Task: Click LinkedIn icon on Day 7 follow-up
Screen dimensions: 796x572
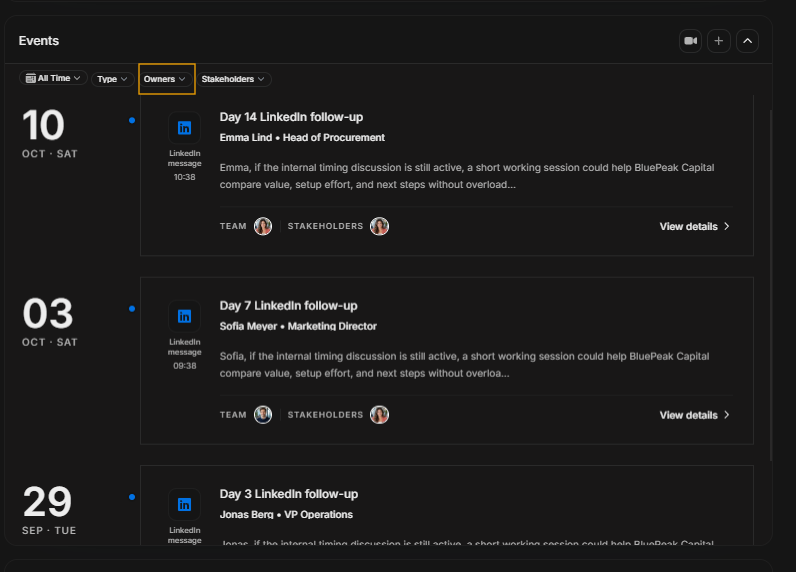Action: click(184, 317)
